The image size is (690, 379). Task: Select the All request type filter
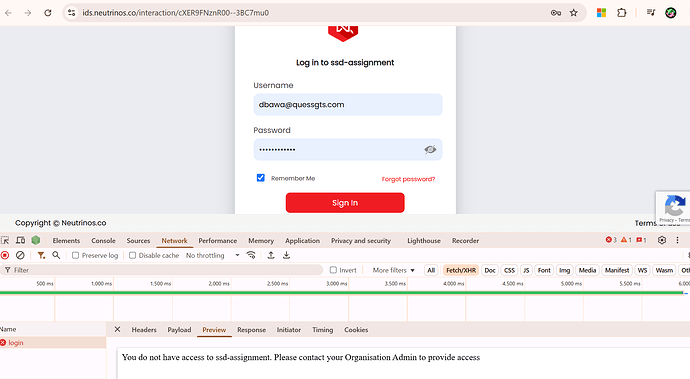point(431,270)
